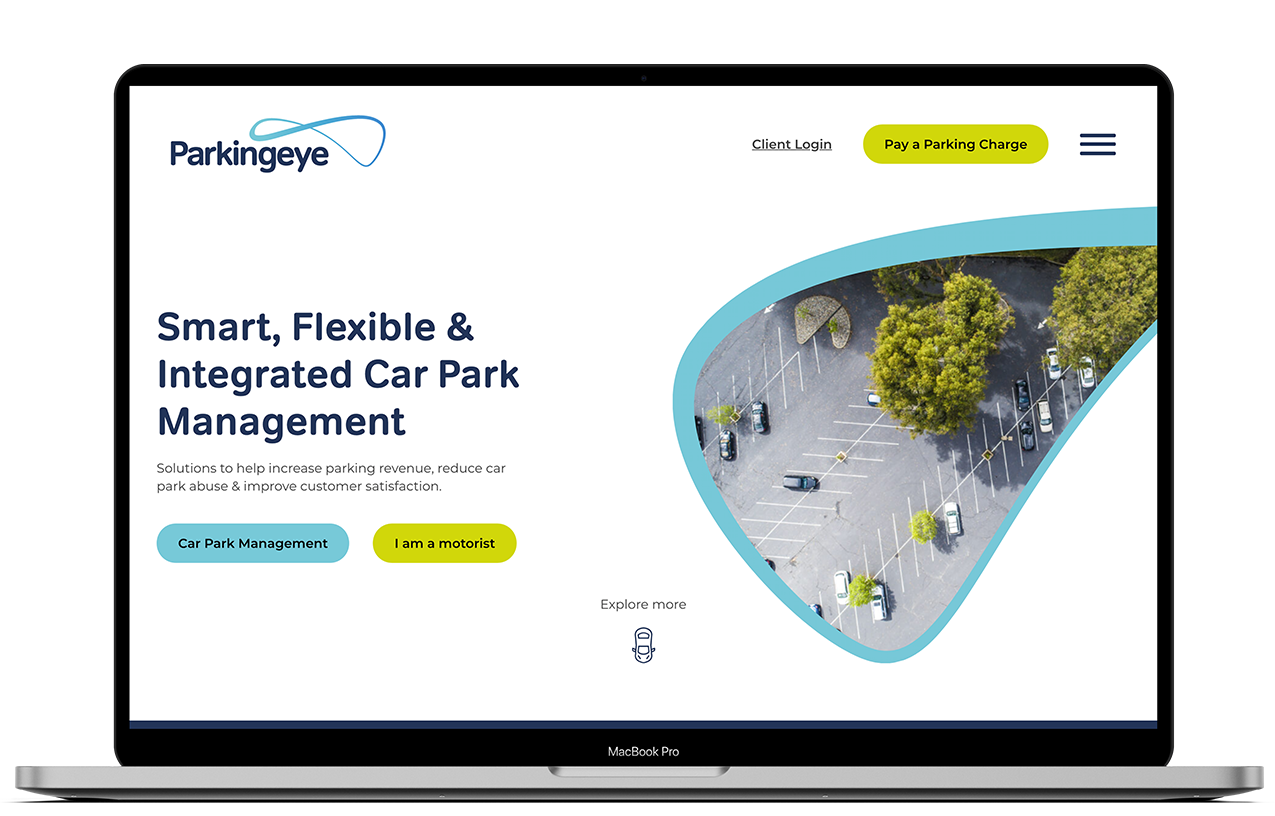Select the Car Park Management button

(252, 543)
